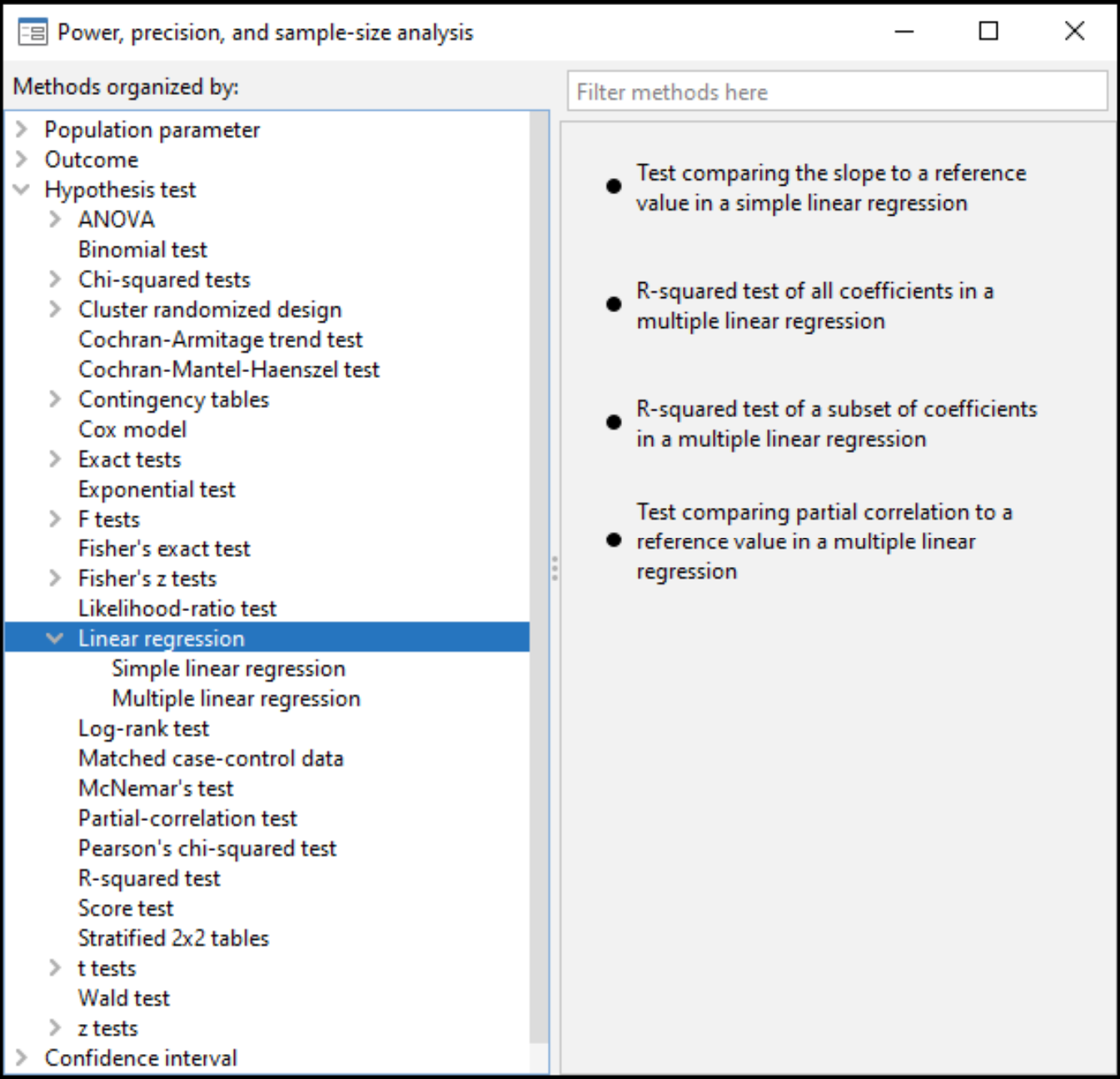
Task: Expand Cluster randomized design
Action: (x=55, y=309)
